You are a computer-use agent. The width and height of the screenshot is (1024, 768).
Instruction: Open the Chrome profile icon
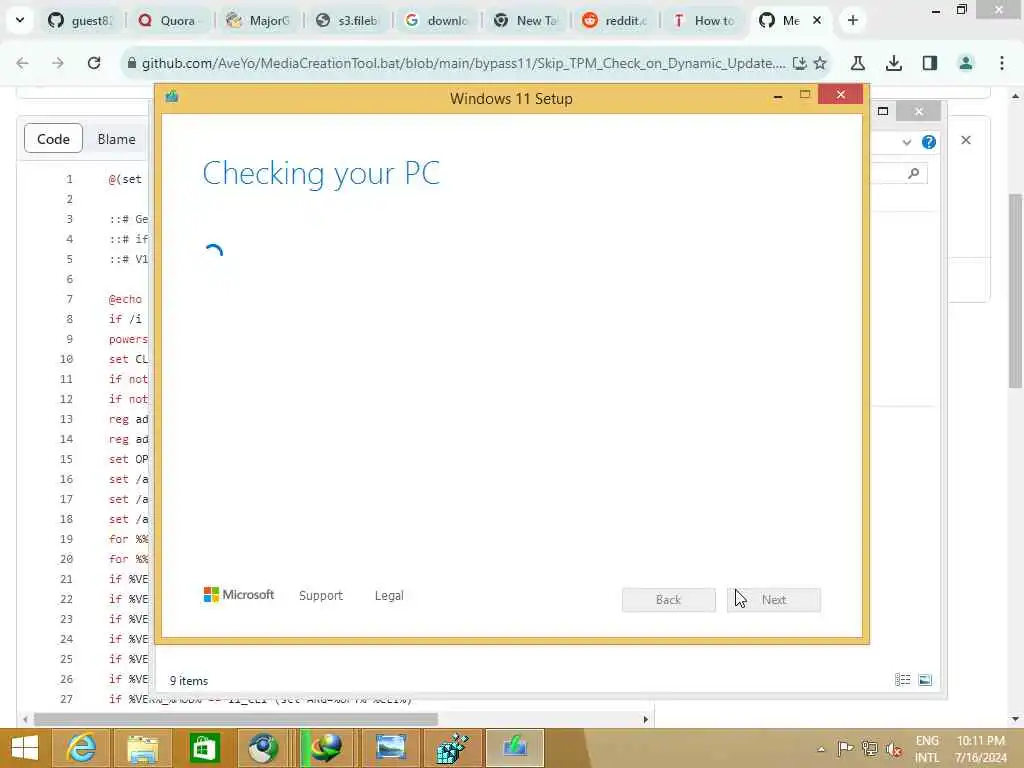tap(965, 63)
